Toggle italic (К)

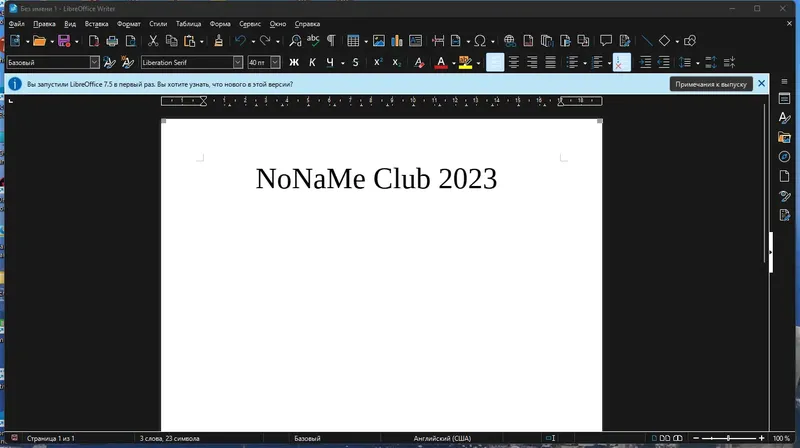click(x=312, y=62)
